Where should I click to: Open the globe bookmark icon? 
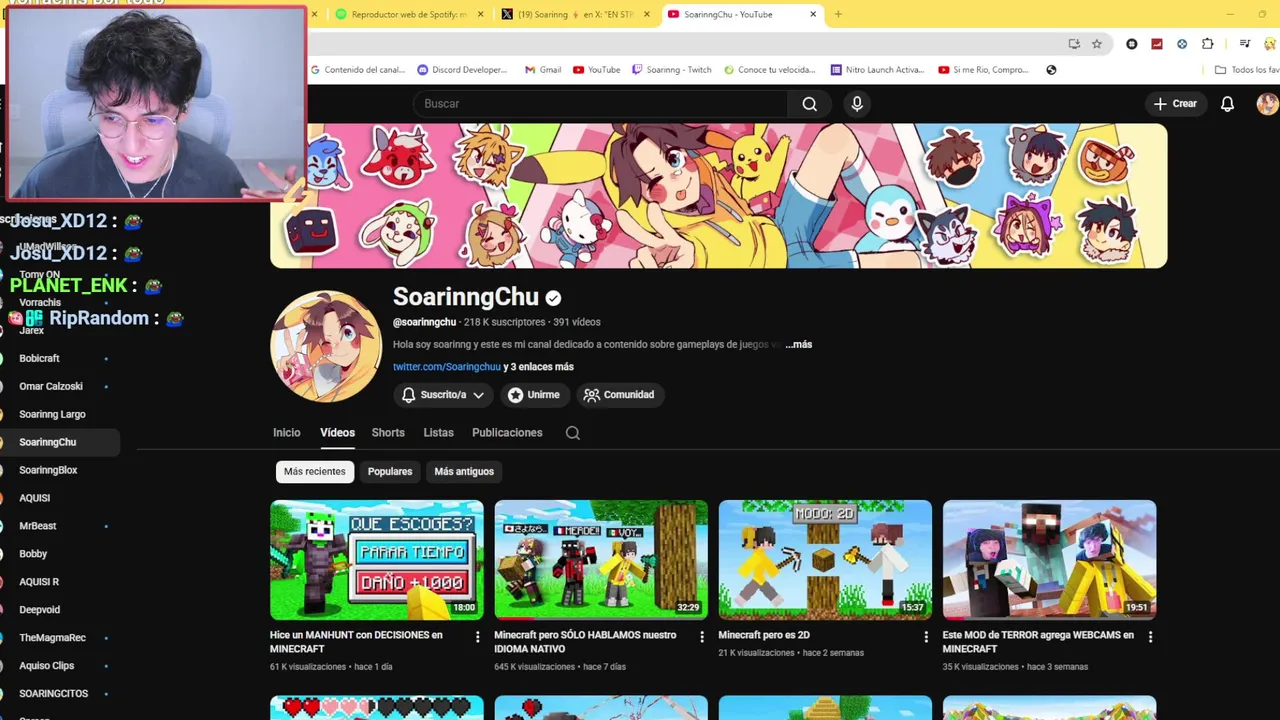click(x=1051, y=70)
